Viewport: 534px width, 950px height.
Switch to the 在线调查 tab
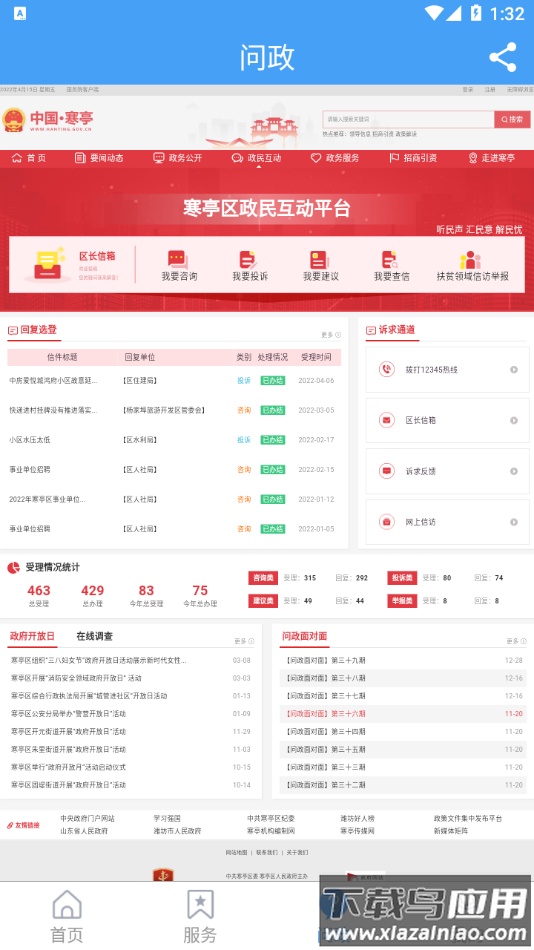94,636
